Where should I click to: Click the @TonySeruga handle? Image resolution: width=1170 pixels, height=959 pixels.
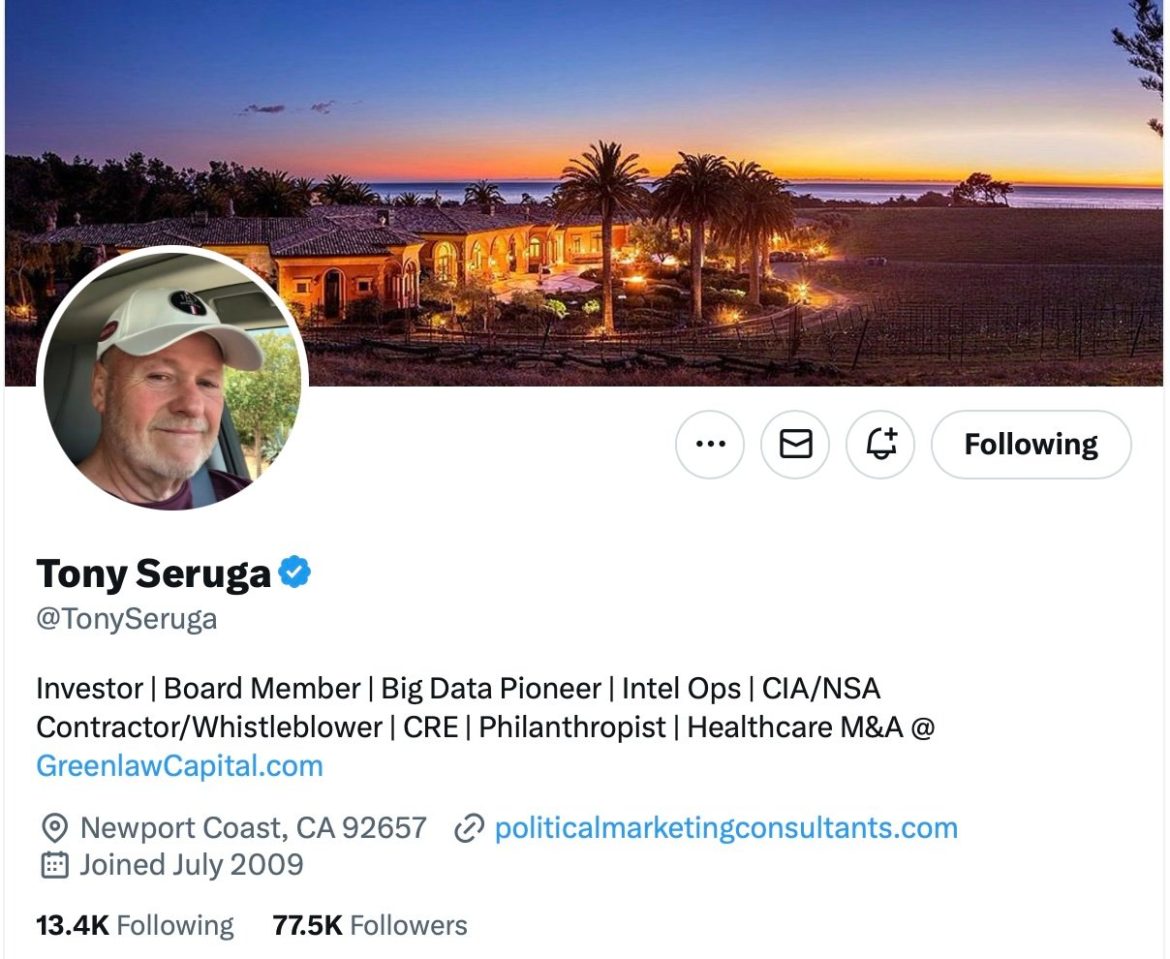[127, 619]
